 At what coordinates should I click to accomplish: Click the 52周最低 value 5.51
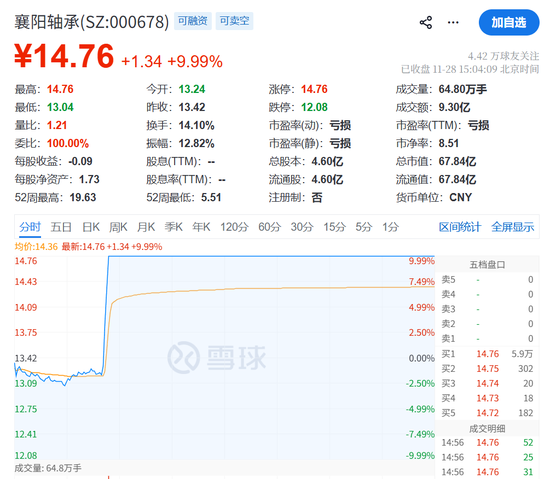coord(211,197)
